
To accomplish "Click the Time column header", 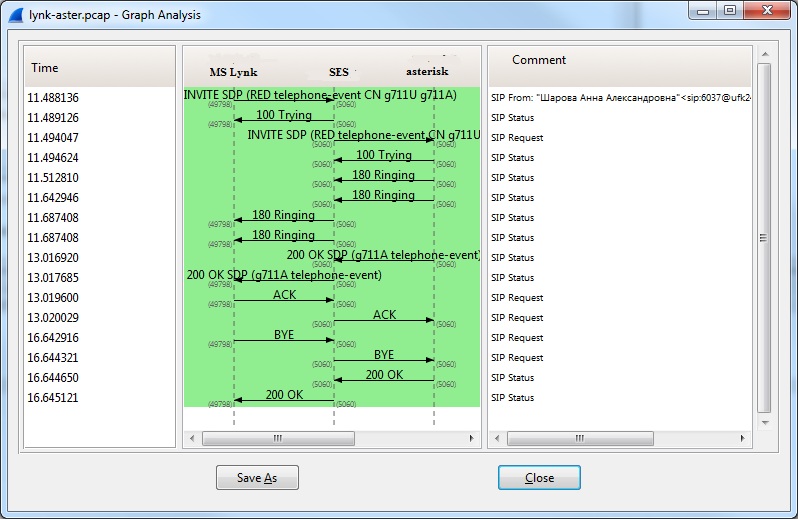I will pyautogui.click(x=100, y=67).
